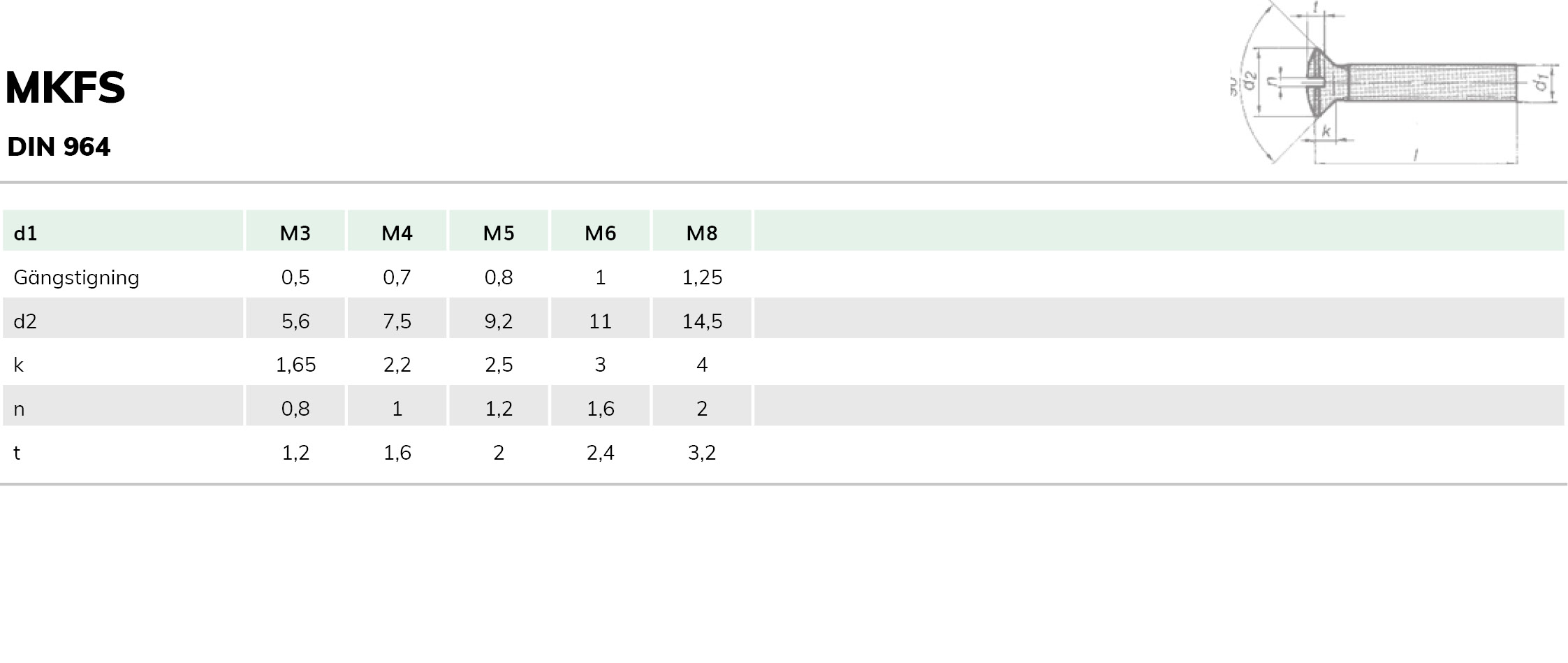
Task: Click the 9,2 d2 value for M5
Action: pyautogui.click(x=499, y=321)
